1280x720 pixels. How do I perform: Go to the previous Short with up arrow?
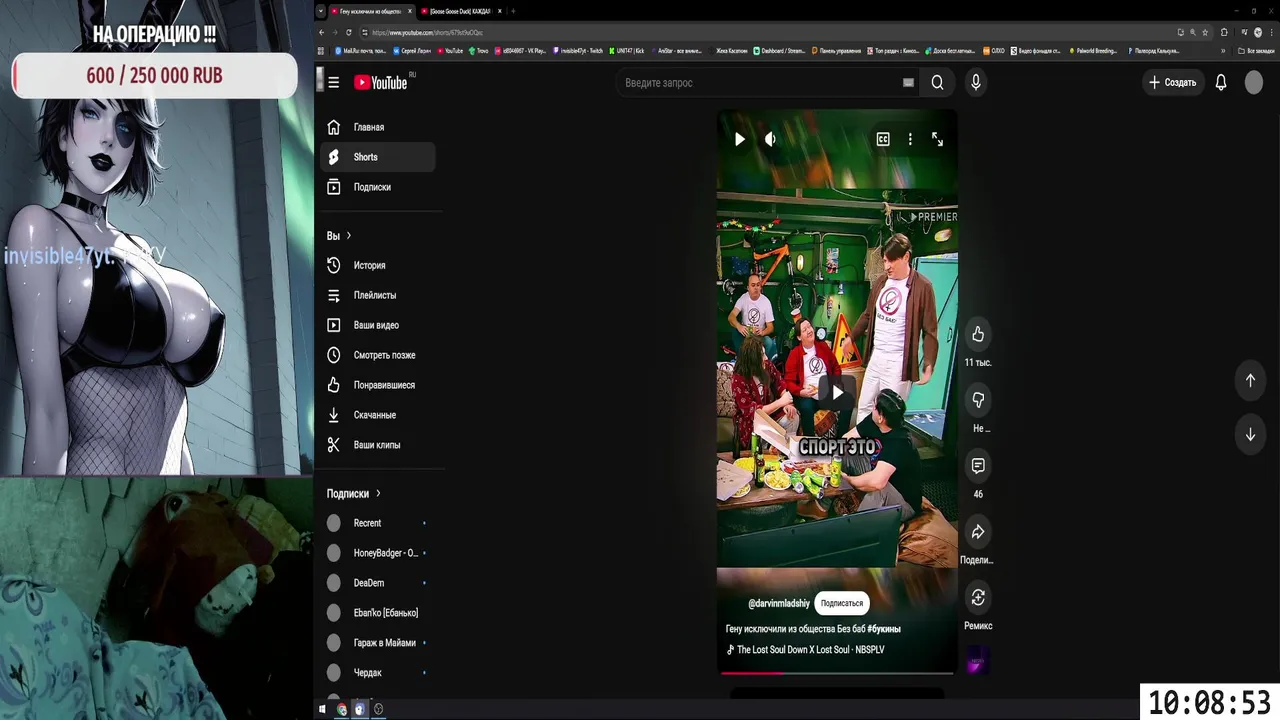click(1250, 380)
